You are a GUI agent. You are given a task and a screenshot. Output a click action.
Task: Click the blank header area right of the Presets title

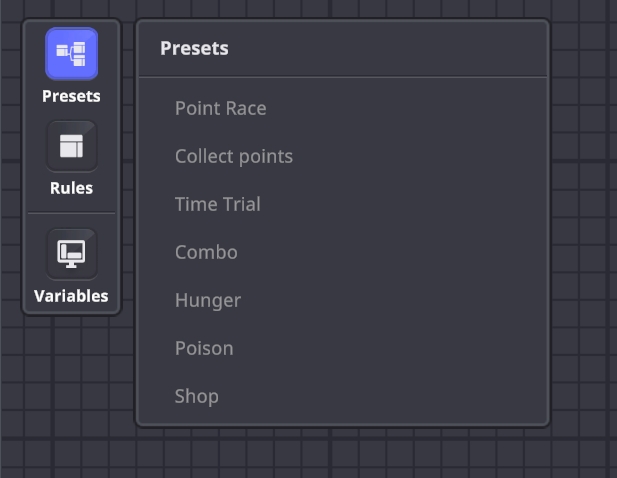tap(400, 48)
